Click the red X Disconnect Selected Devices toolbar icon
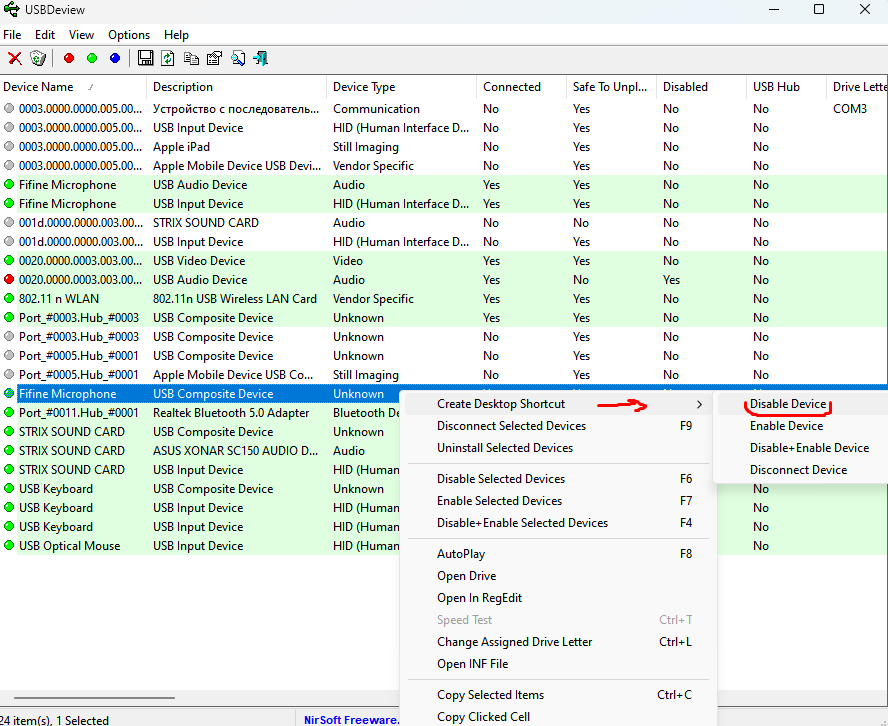Screen dimensions: 888x726 coord(15,58)
